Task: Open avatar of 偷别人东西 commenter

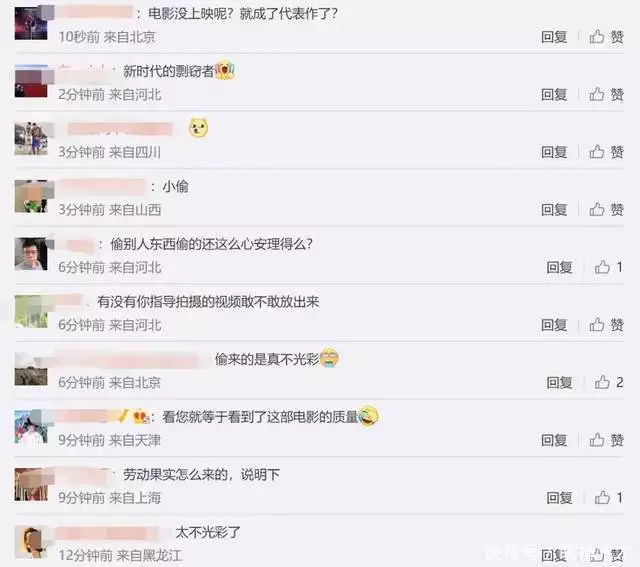Action: coord(31,254)
